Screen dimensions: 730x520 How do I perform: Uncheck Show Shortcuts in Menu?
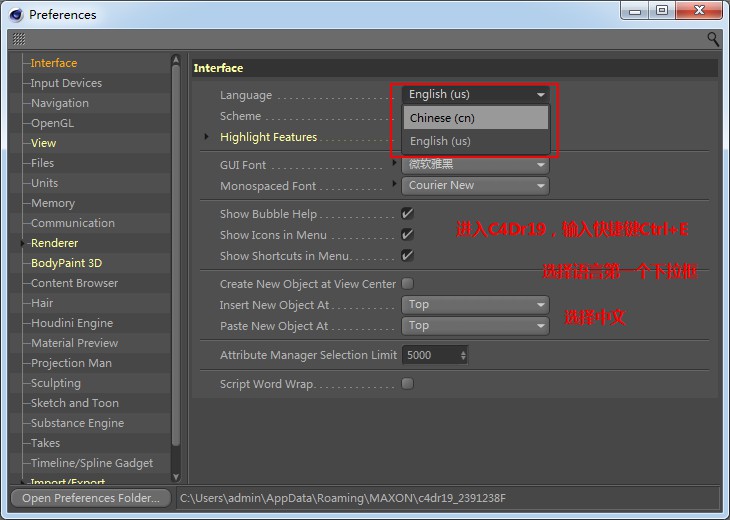click(x=407, y=256)
